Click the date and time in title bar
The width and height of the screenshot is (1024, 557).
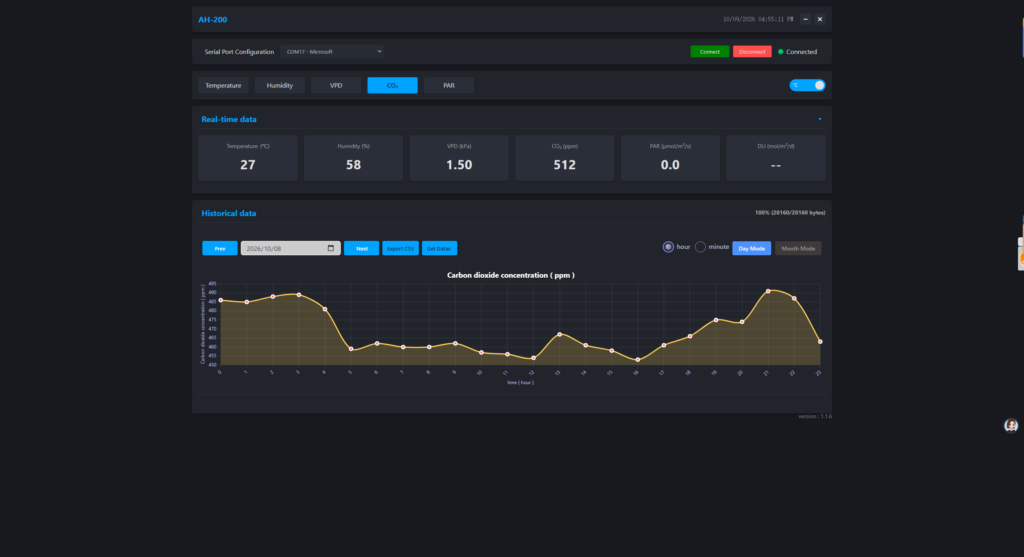758,20
